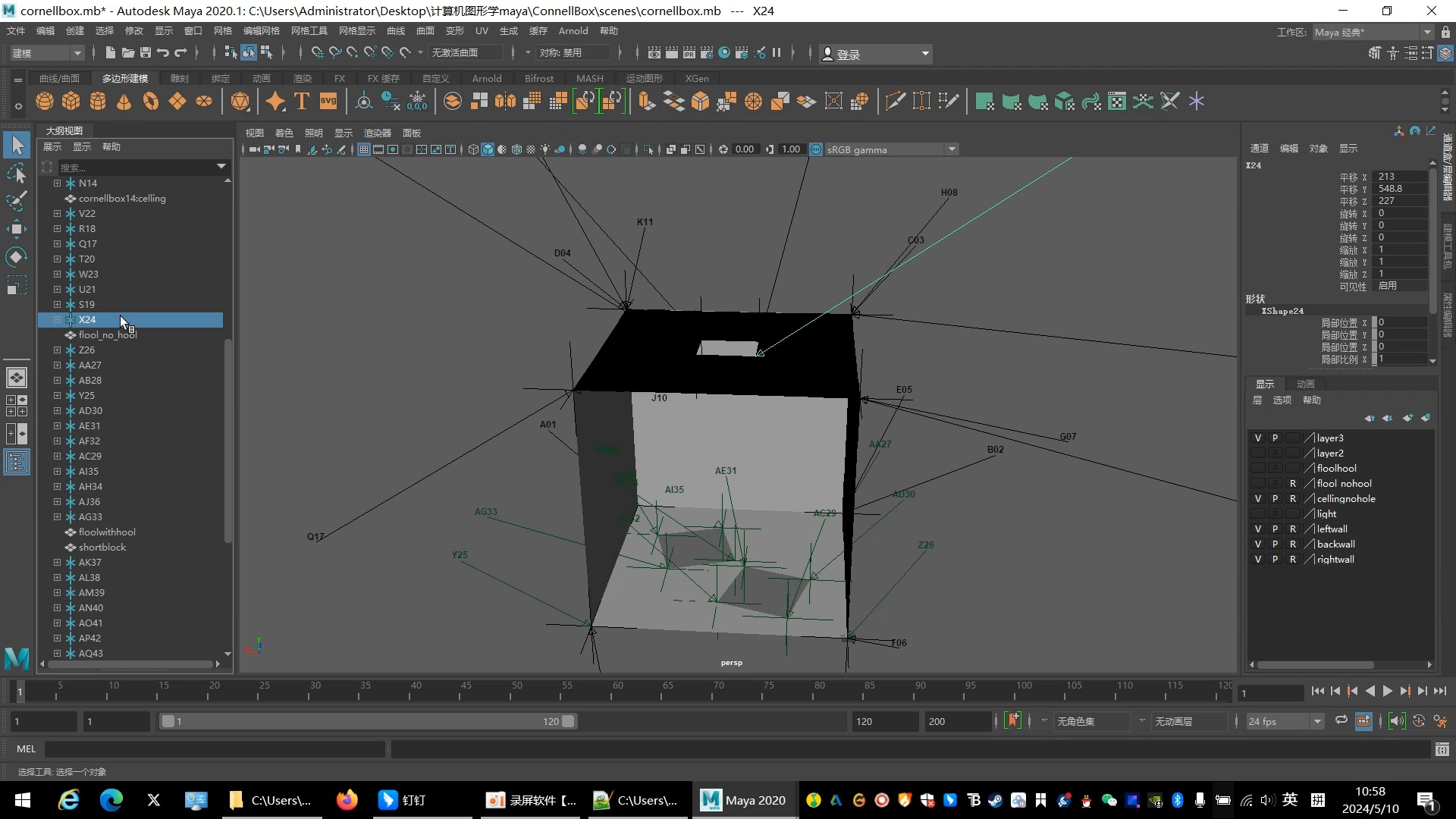Screen dimensions: 1456x819
Task: Select the Lasso selection tool
Action: click(17, 173)
